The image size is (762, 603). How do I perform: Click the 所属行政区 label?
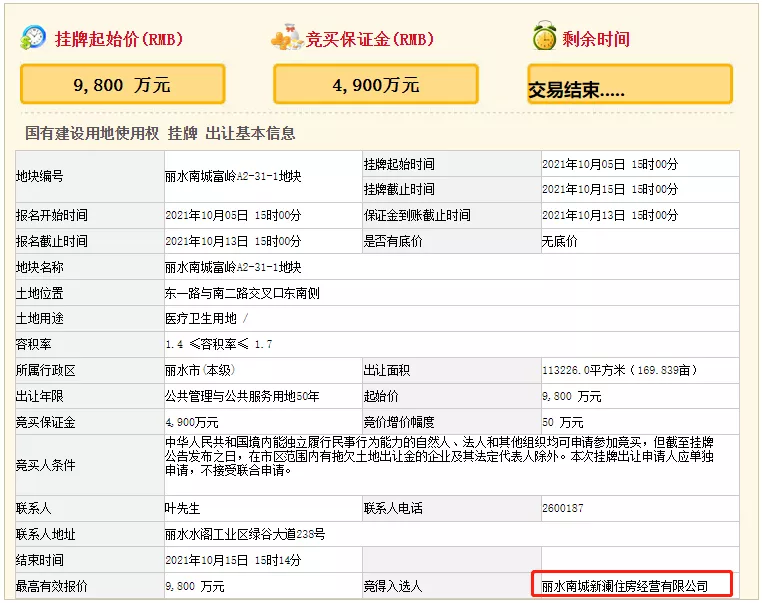(46, 370)
